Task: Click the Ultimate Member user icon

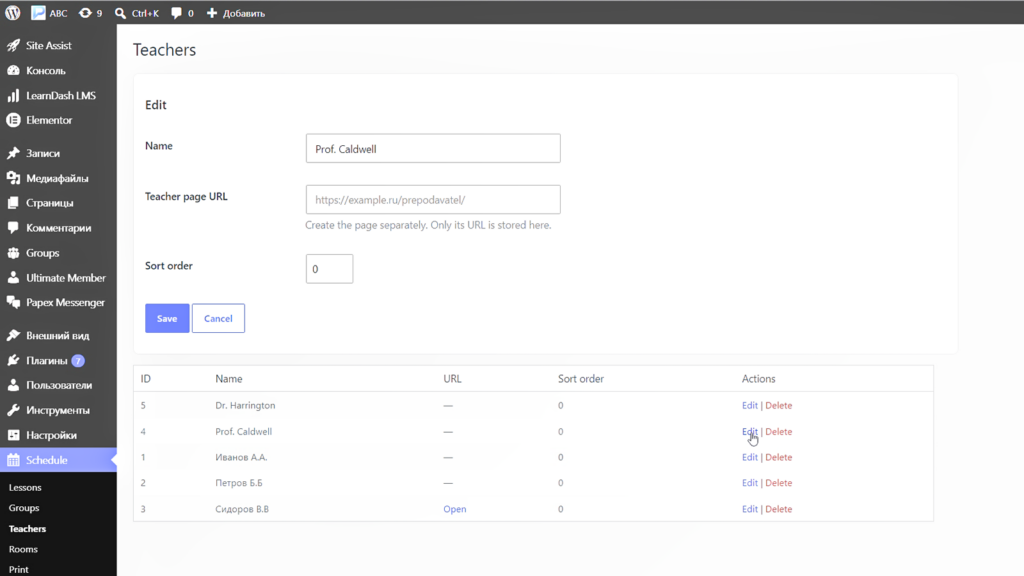Action: tap(13, 278)
